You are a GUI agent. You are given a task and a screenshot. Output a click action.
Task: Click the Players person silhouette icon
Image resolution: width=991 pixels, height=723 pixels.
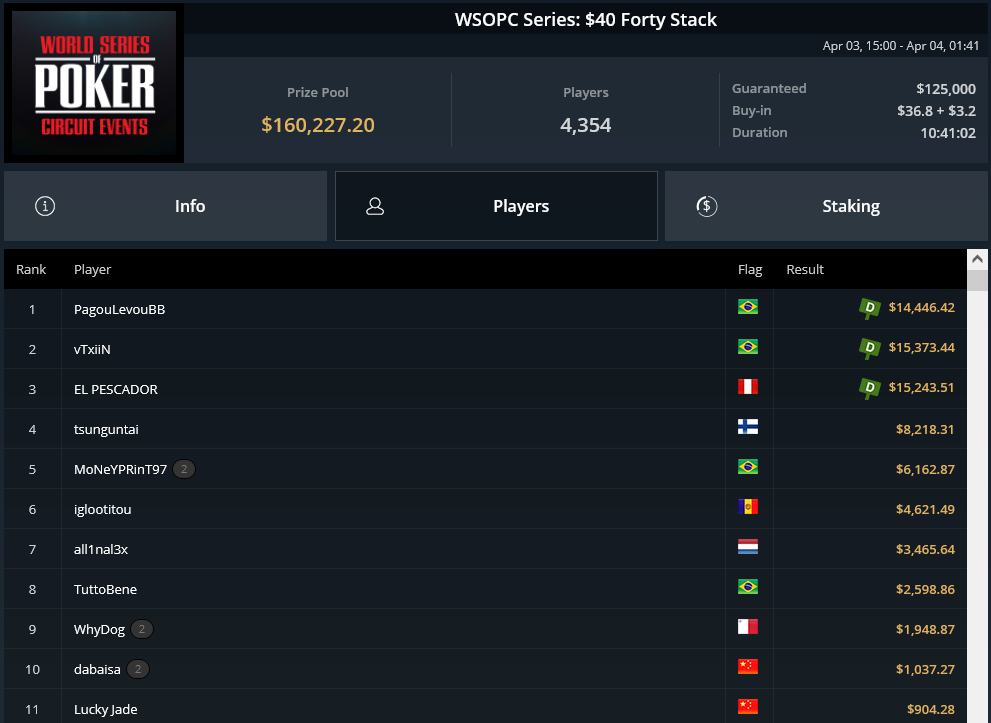tap(375, 206)
